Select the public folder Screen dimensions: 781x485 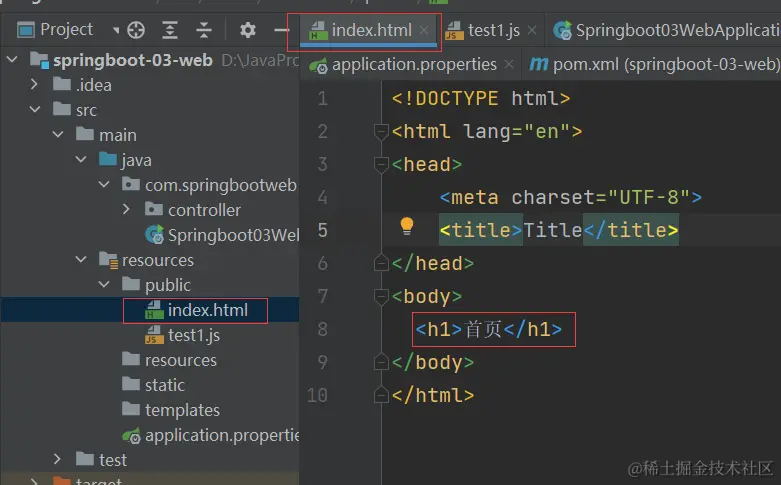[x=156, y=285]
